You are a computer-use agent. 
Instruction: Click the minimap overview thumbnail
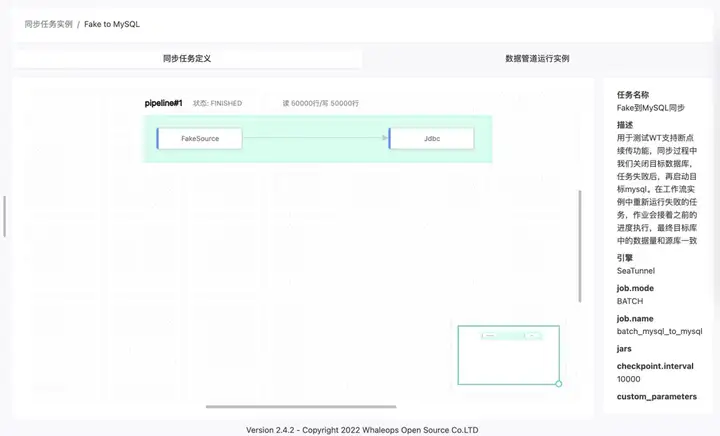pos(508,355)
